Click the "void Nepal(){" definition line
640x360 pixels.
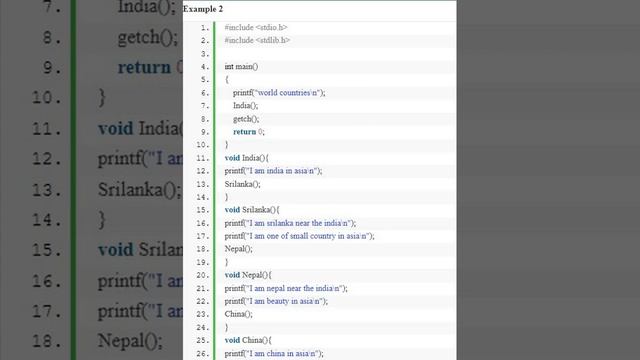pos(248,275)
